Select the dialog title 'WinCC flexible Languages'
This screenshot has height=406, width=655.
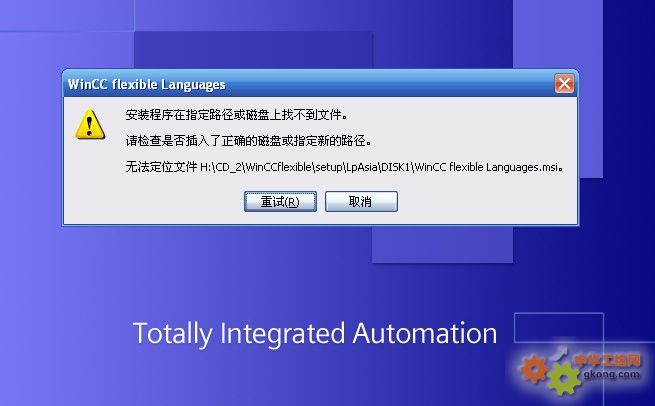(x=147, y=85)
